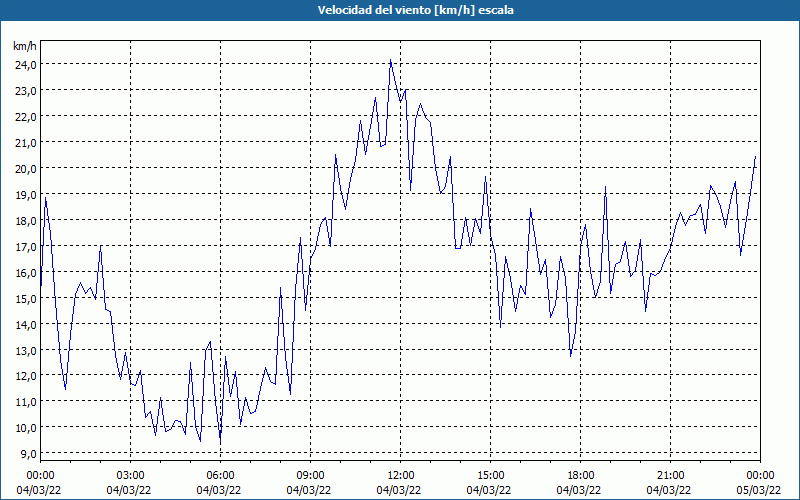Image resolution: width=800 pixels, height=500 pixels.
Task: Click the 18:00 time label
Action: (x=581, y=476)
